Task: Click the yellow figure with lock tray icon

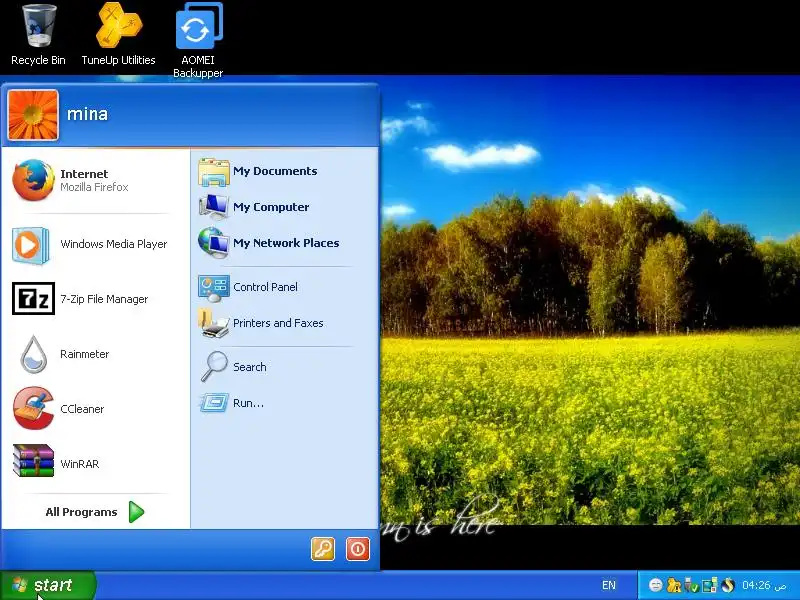Action: (674, 585)
